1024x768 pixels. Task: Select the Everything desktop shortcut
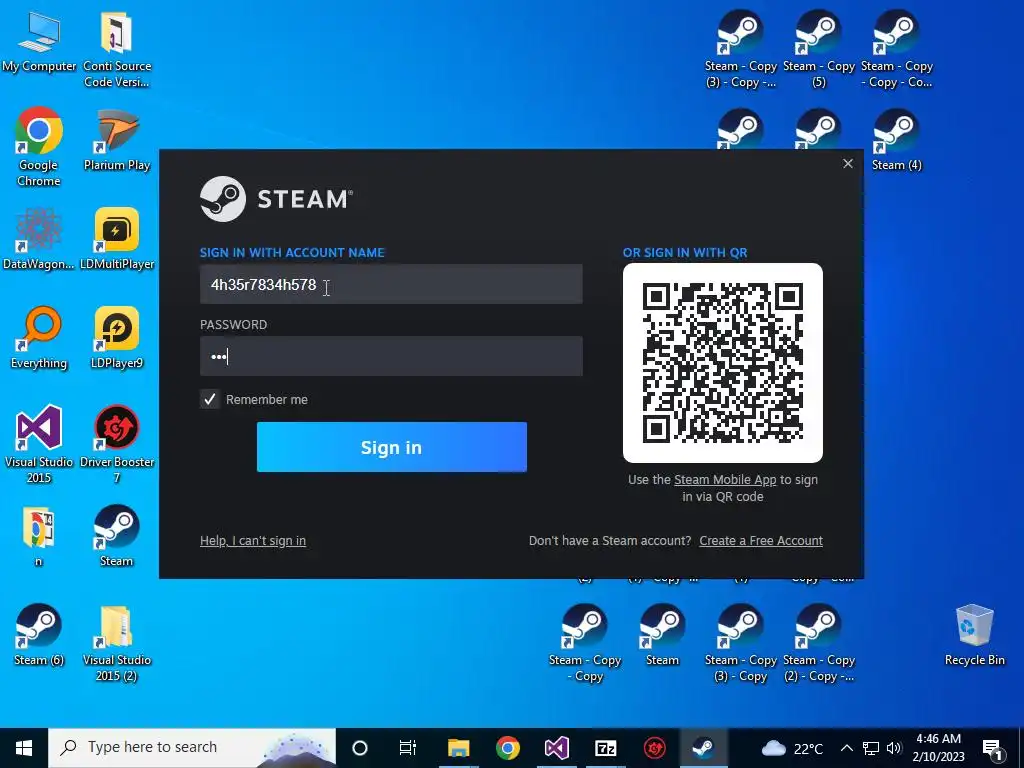coord(39,338)
